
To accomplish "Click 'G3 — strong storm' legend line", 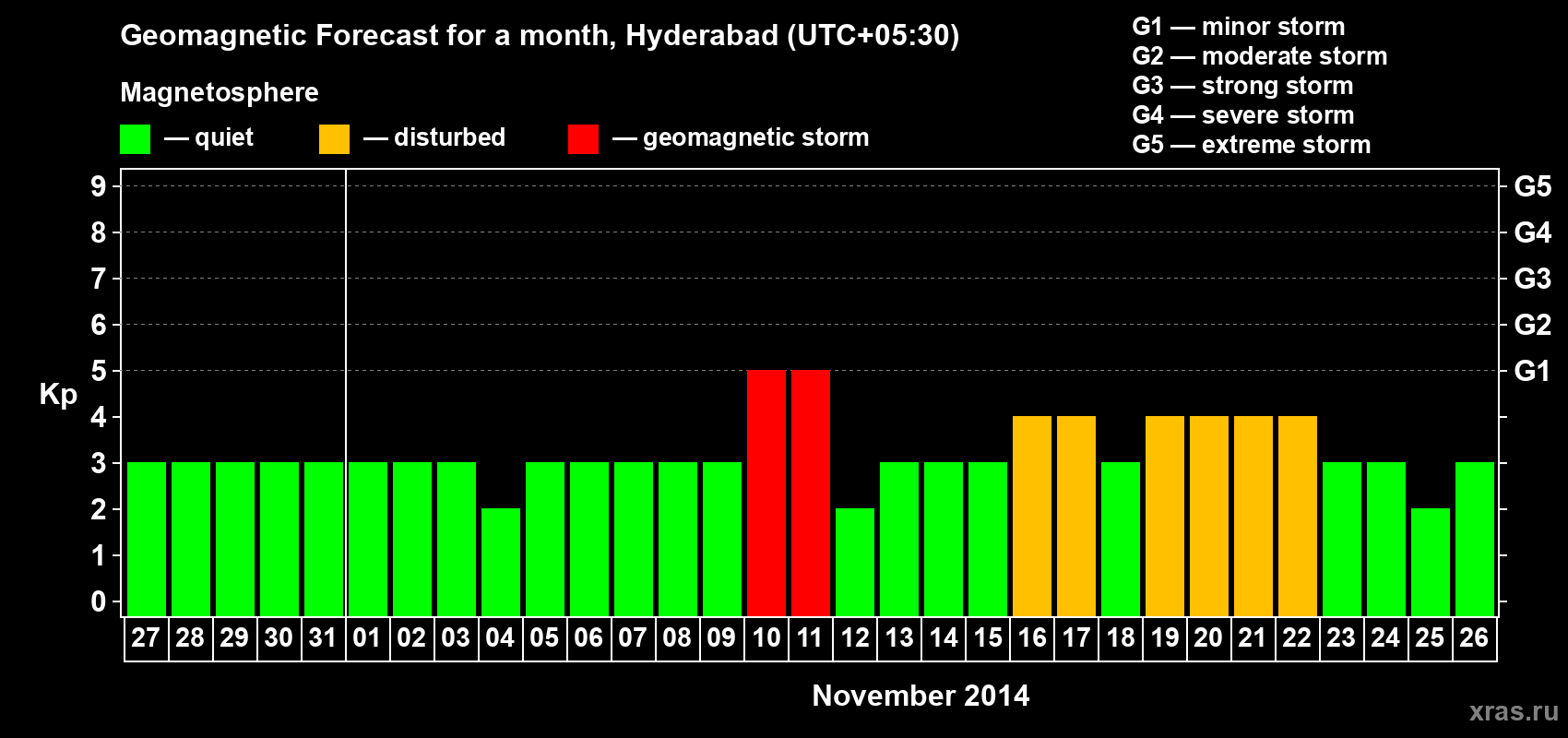I will click(1242, 86).
